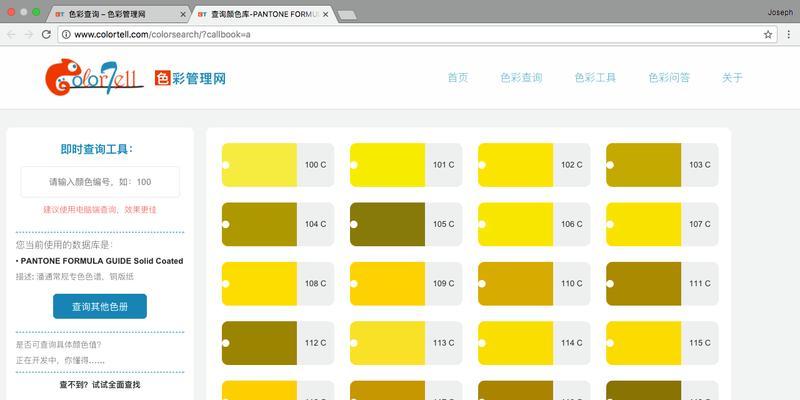The width and height of the screenshot is (800, 400).
Task: Open the 色彩问答 navigation item
Action: [x=669, y=78]
